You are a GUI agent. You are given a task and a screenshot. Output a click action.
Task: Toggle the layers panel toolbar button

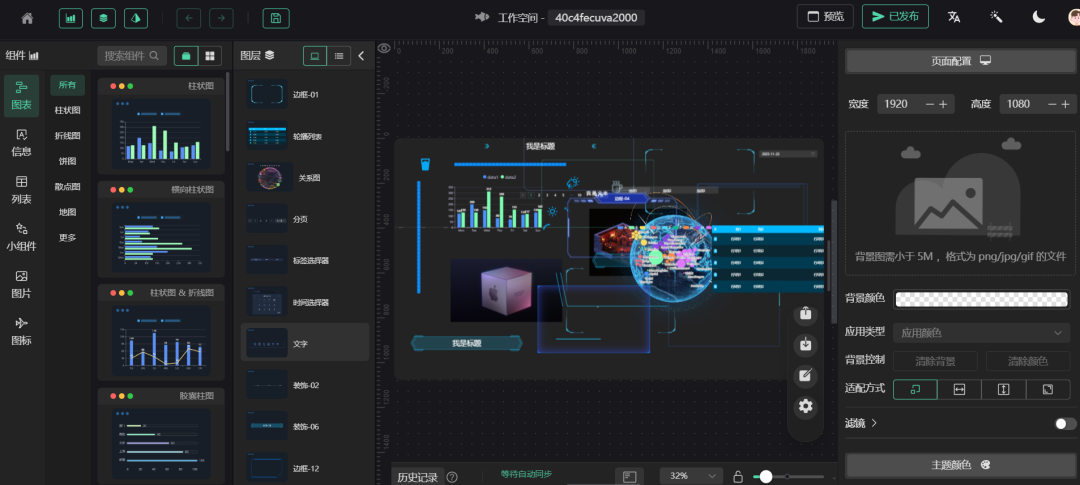pyautogui.click(x=103, y=18)
